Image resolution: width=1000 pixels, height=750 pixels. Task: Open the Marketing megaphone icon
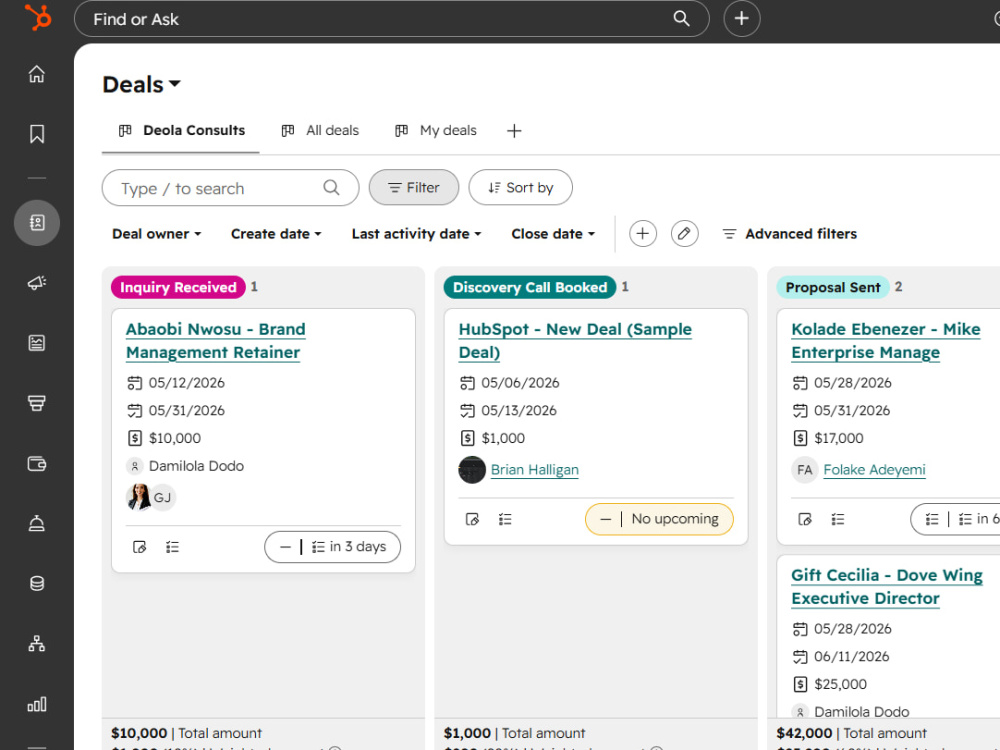pyautogui.click(x=37, y=283)
